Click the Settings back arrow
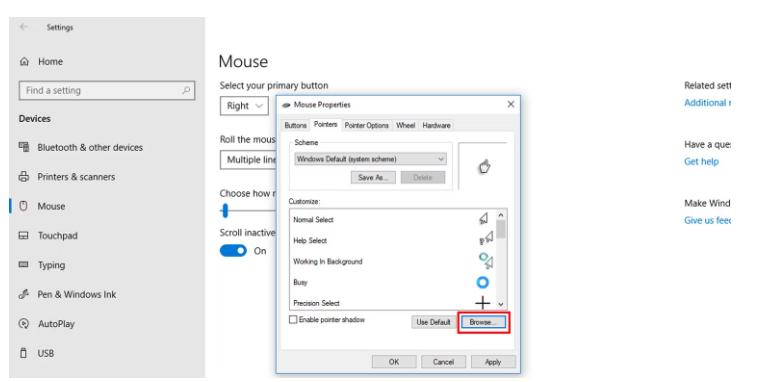773x382 pixels. [24, 28]
